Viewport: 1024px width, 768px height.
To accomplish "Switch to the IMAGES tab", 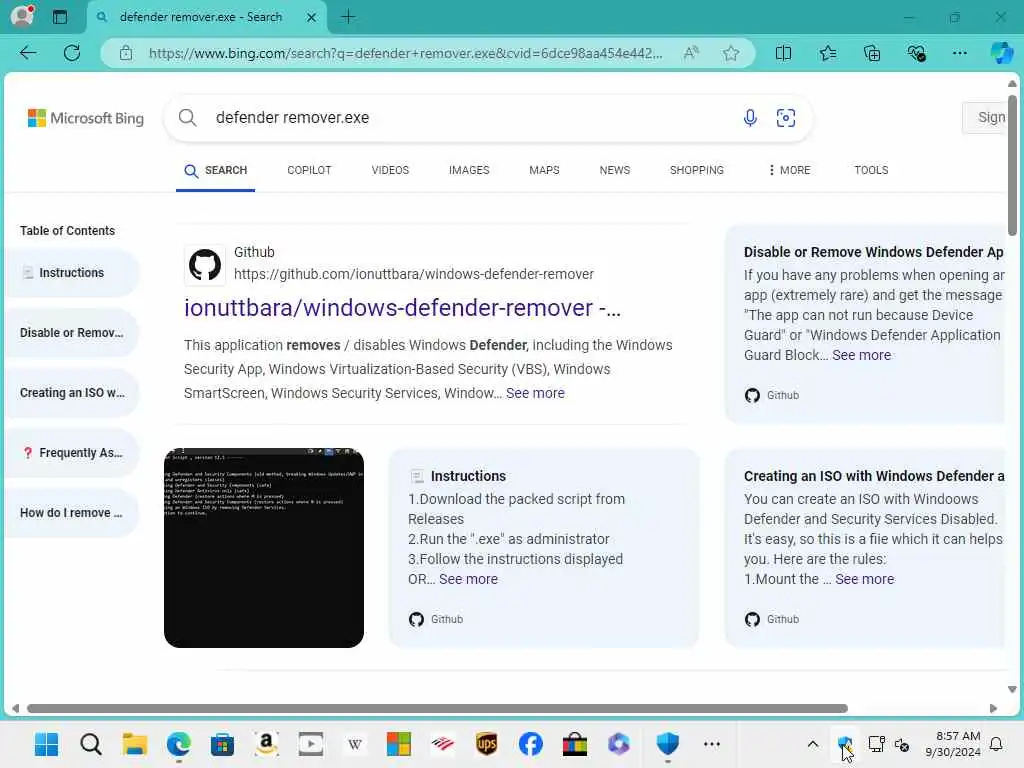I will [469, 170].
